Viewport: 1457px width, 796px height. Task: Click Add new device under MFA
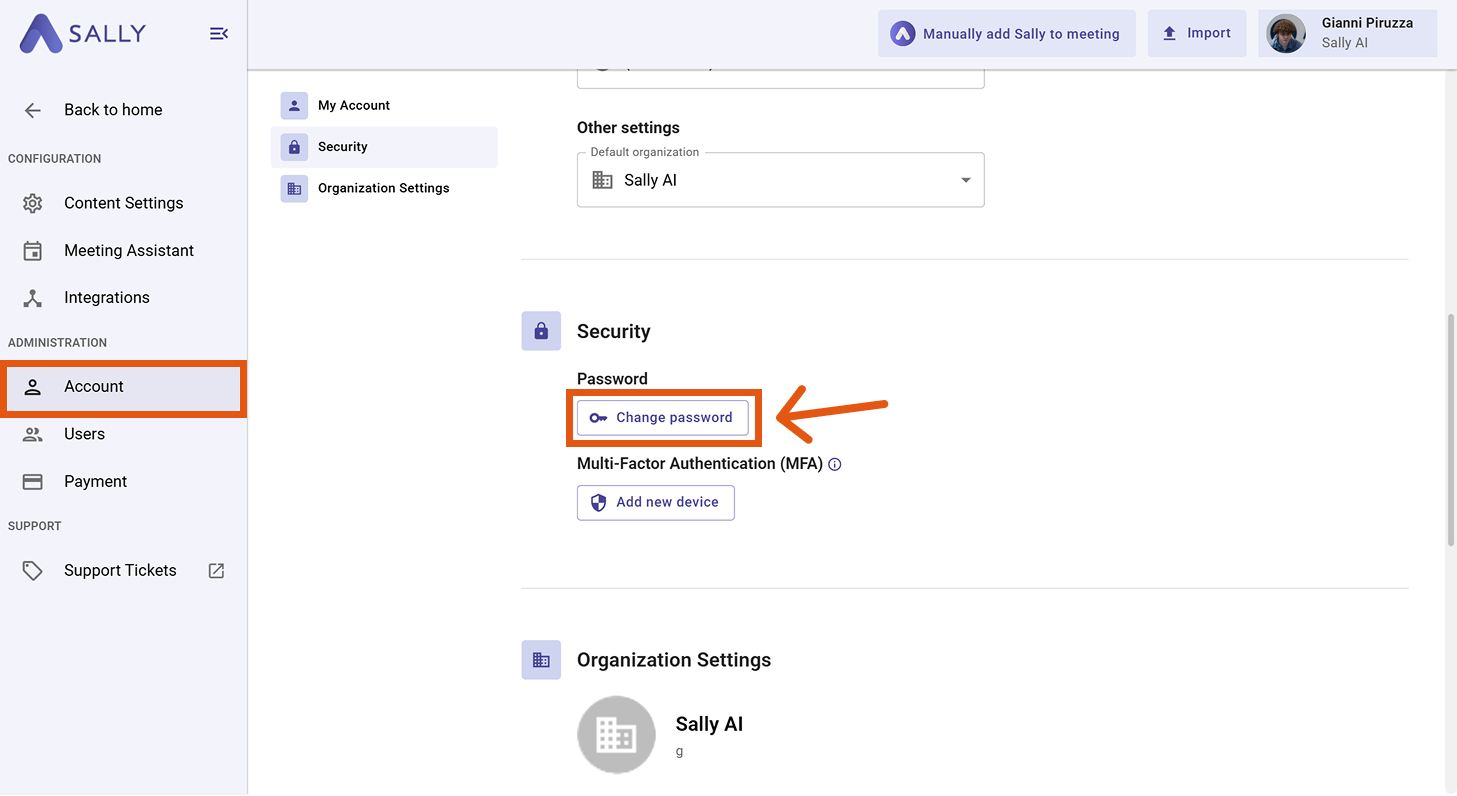(655, 503)
